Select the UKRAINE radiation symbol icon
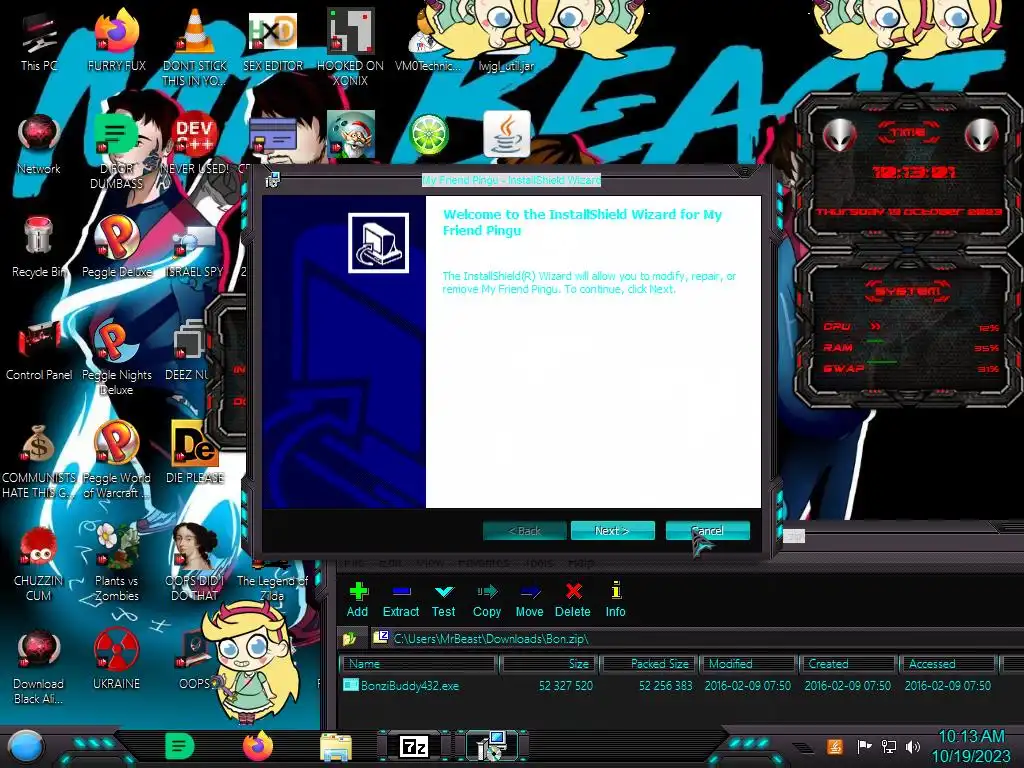The height and width of the screenshot is (768, 1024). click(117, 660)
